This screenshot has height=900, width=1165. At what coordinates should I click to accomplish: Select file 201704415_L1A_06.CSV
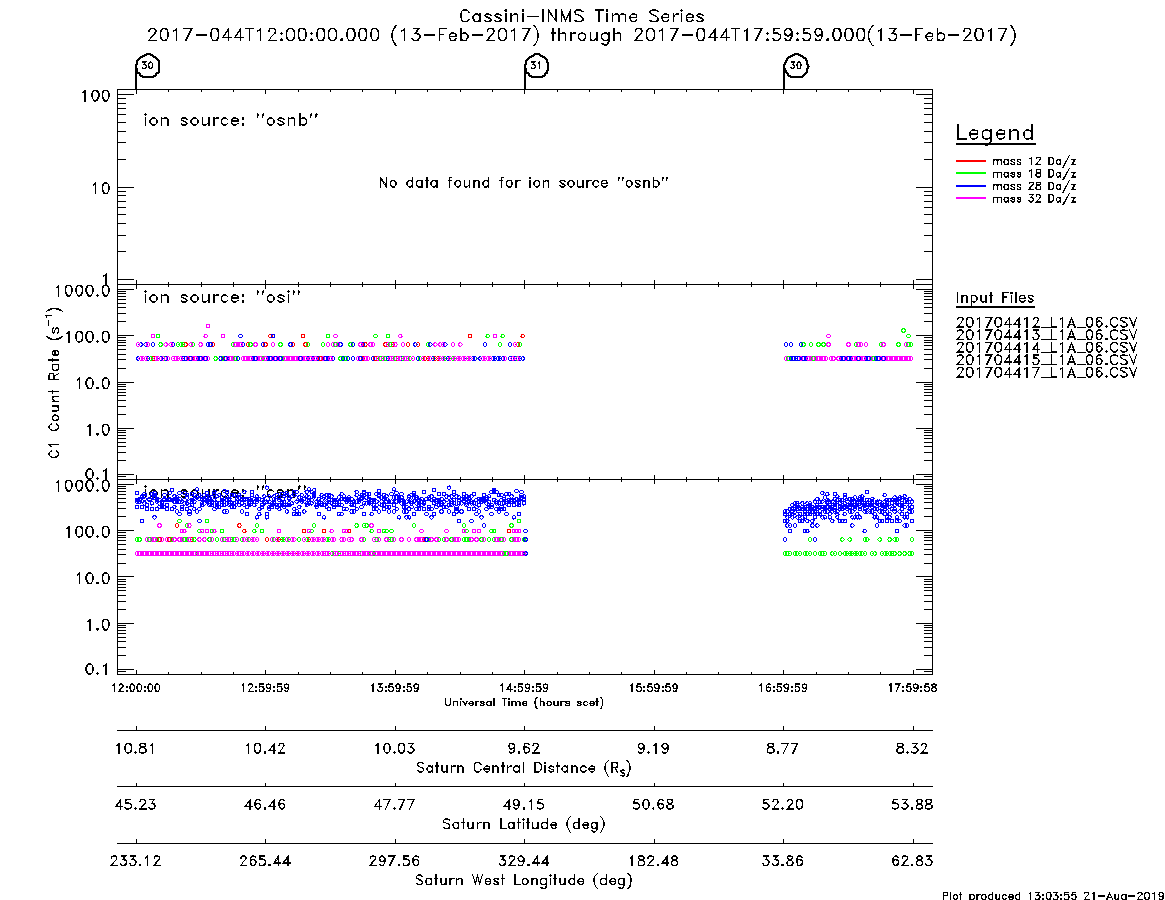pyautogui.click(x=1046, y=360)
